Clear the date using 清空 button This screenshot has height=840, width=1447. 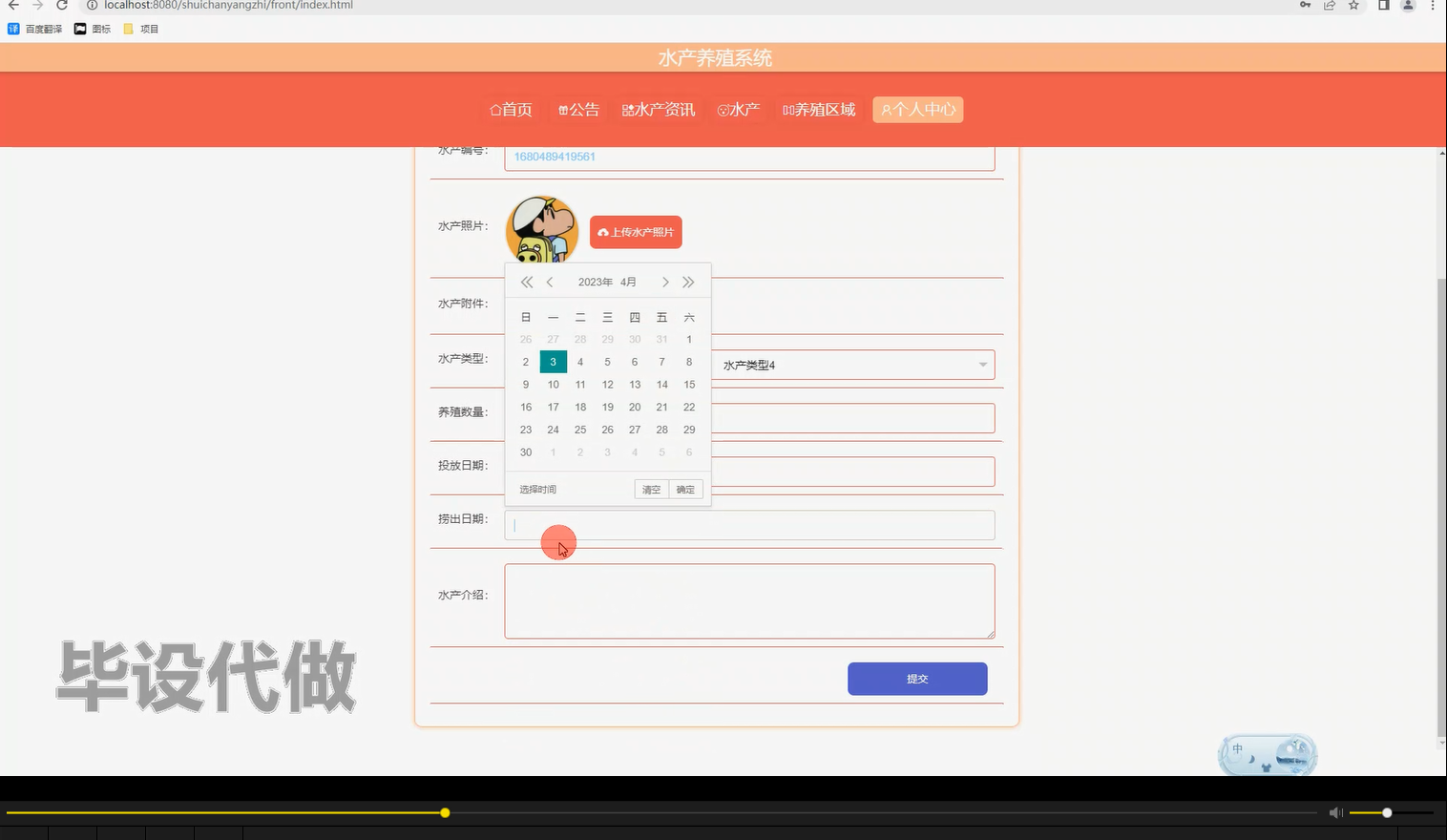coord(651,489)
